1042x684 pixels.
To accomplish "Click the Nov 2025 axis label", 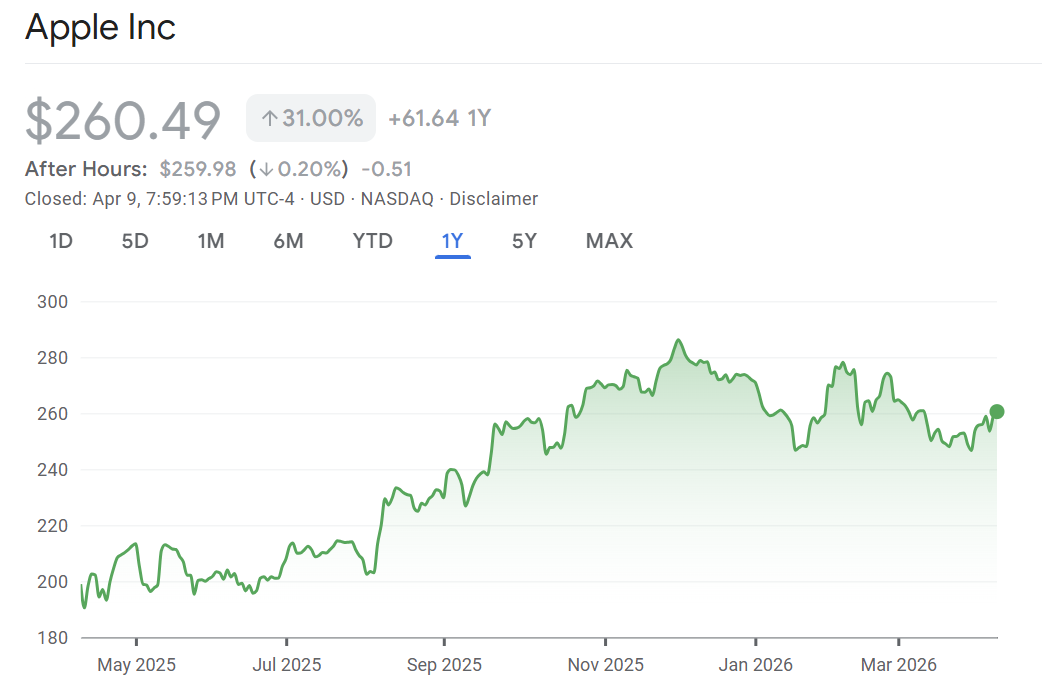I will (x=605, y=665).
